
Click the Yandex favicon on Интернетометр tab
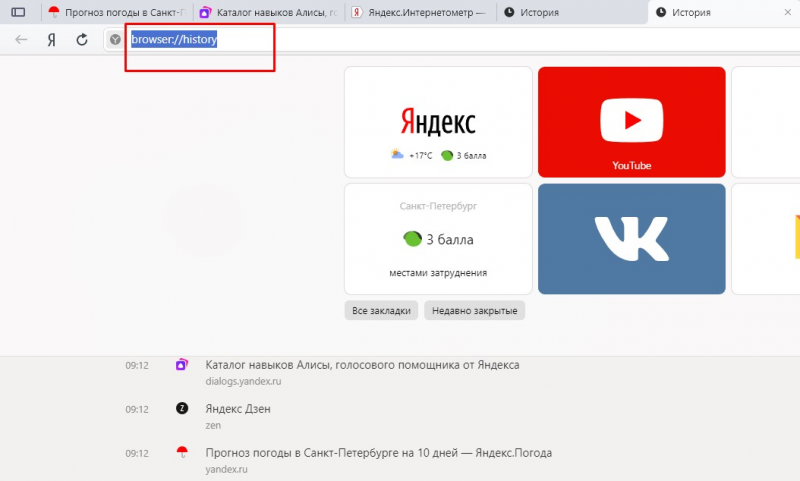tap(357, 12)
